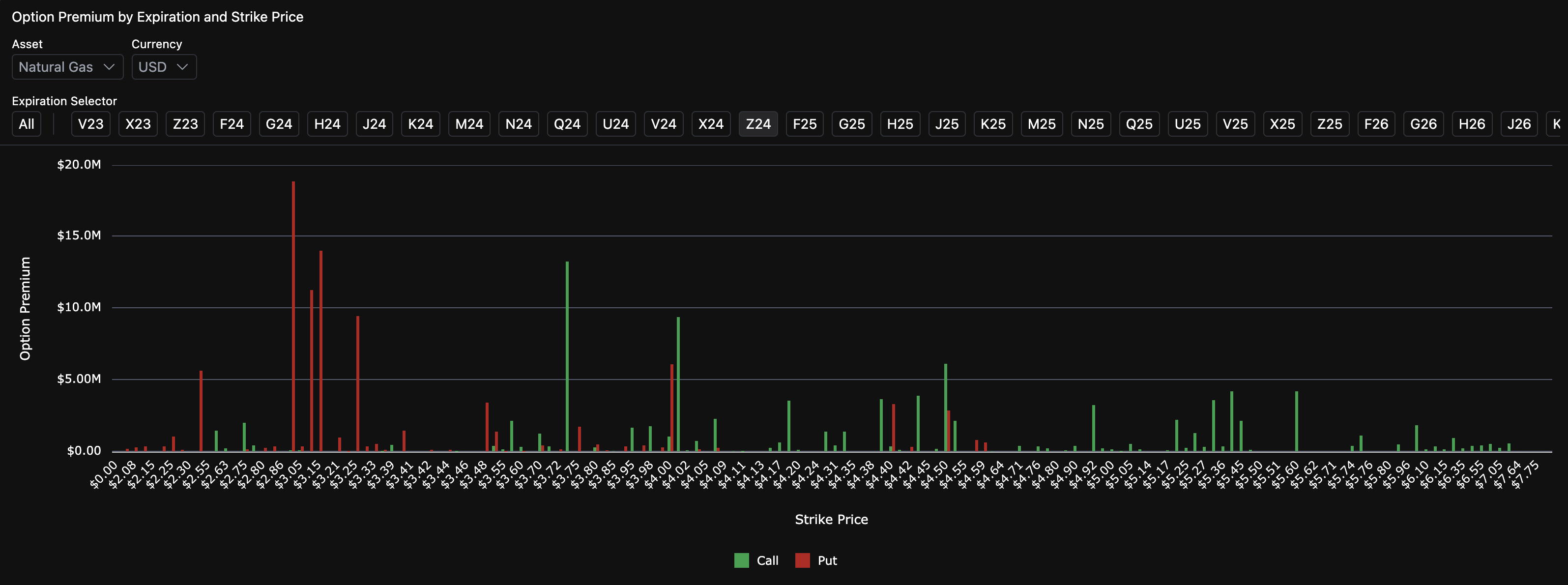Viewport: 1568px width, 585px height.
Task: Toggle the green Call legend swatch
Action: [x=741, y=560]
